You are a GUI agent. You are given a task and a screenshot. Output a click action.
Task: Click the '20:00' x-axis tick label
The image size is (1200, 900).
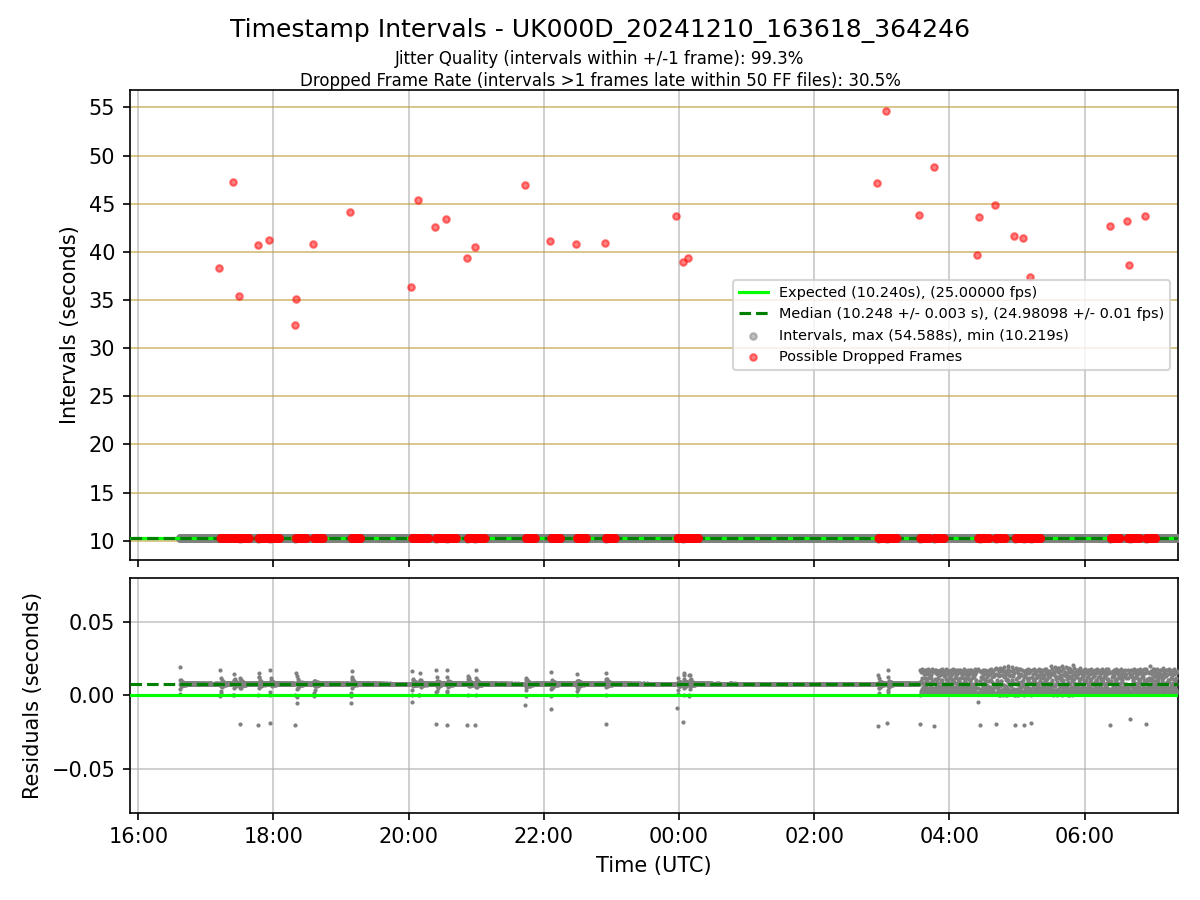pyautogui.click(x=408, y=834)
